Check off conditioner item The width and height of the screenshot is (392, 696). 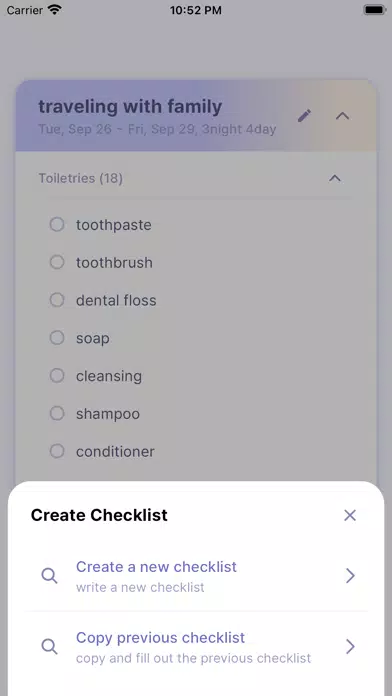click(x=57, y=451)
